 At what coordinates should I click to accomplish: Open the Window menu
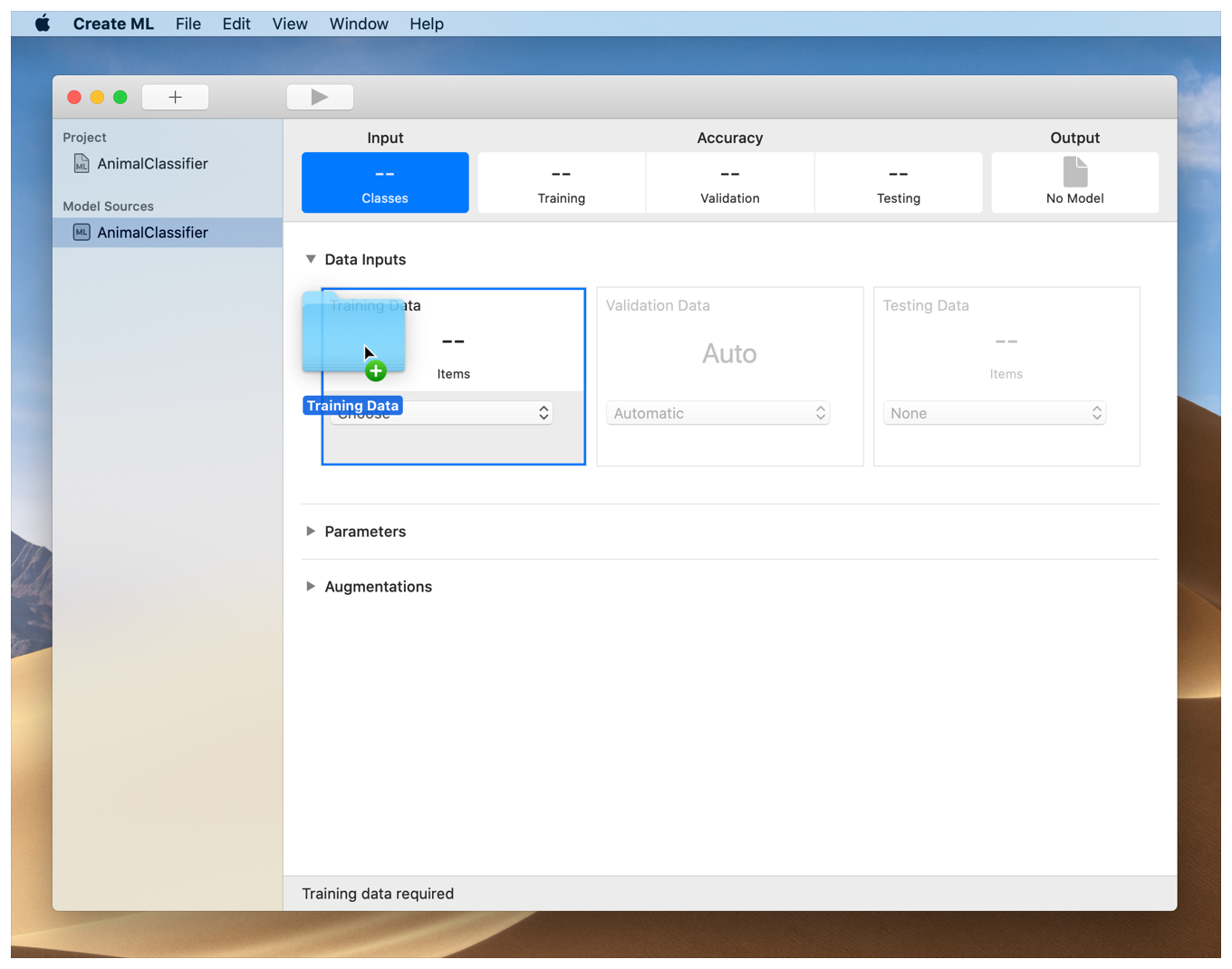click(359, 24)
